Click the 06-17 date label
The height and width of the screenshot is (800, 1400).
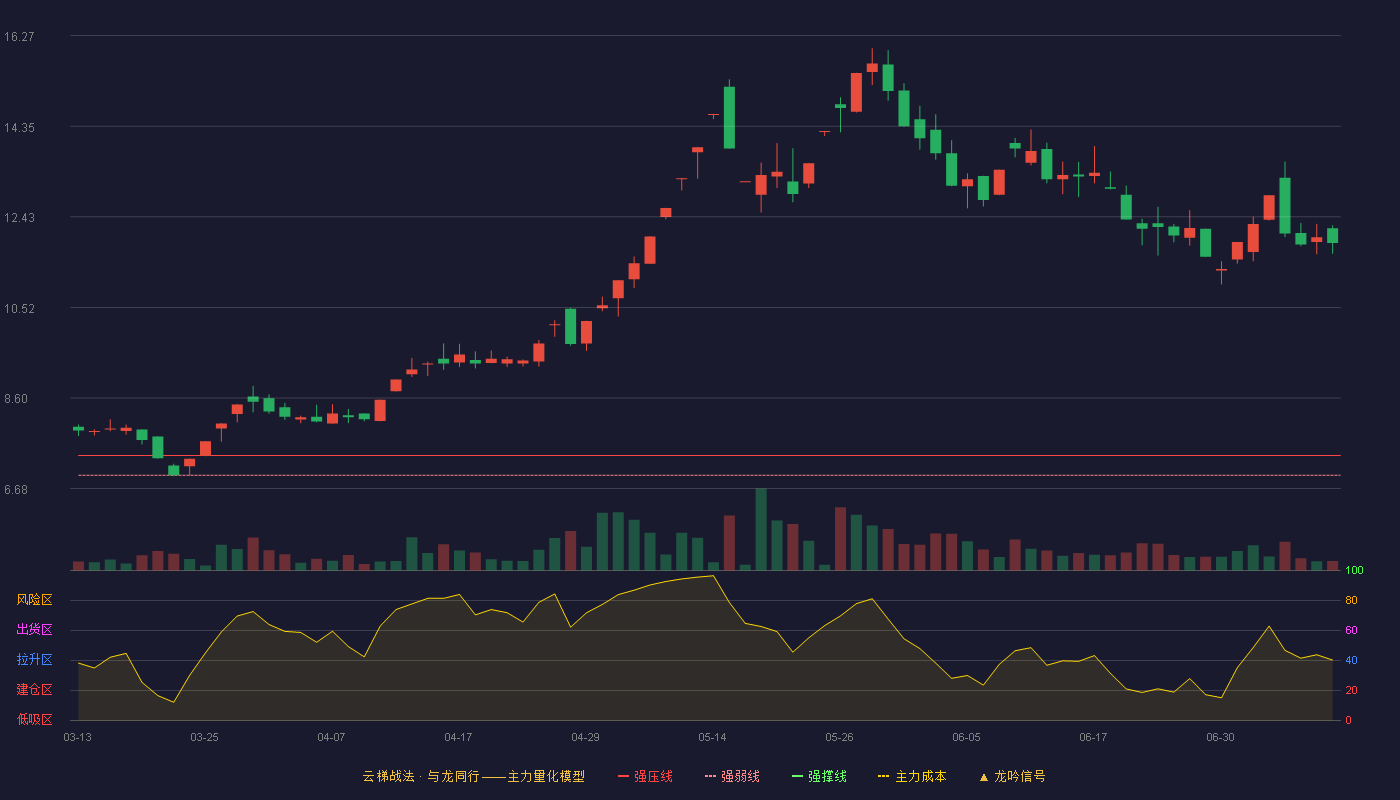[1093, 737]
